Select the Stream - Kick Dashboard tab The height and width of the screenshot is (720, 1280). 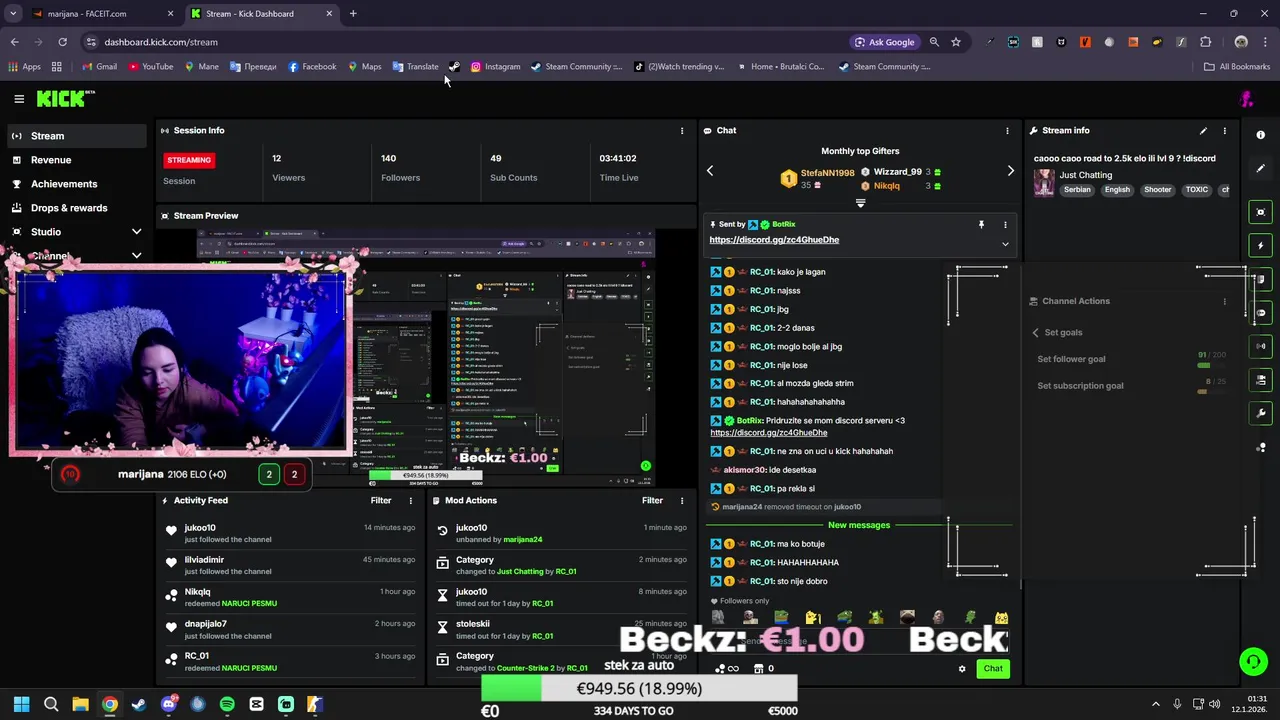point(262,14)
